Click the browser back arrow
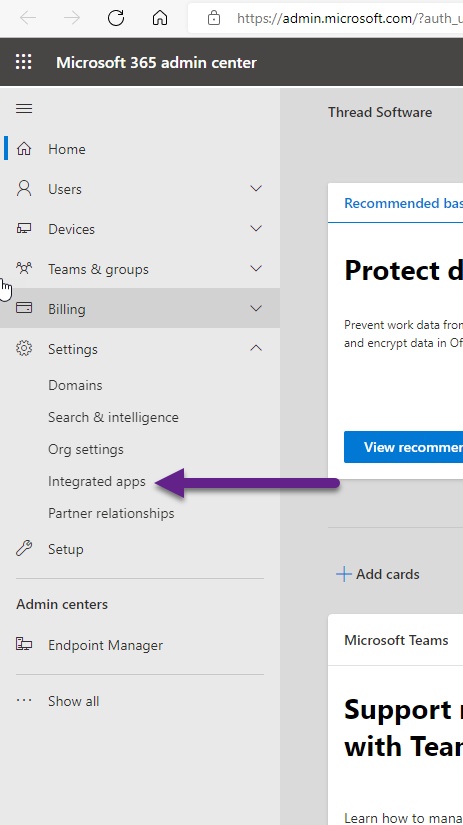The image size is (463, 825). (28, 18)
